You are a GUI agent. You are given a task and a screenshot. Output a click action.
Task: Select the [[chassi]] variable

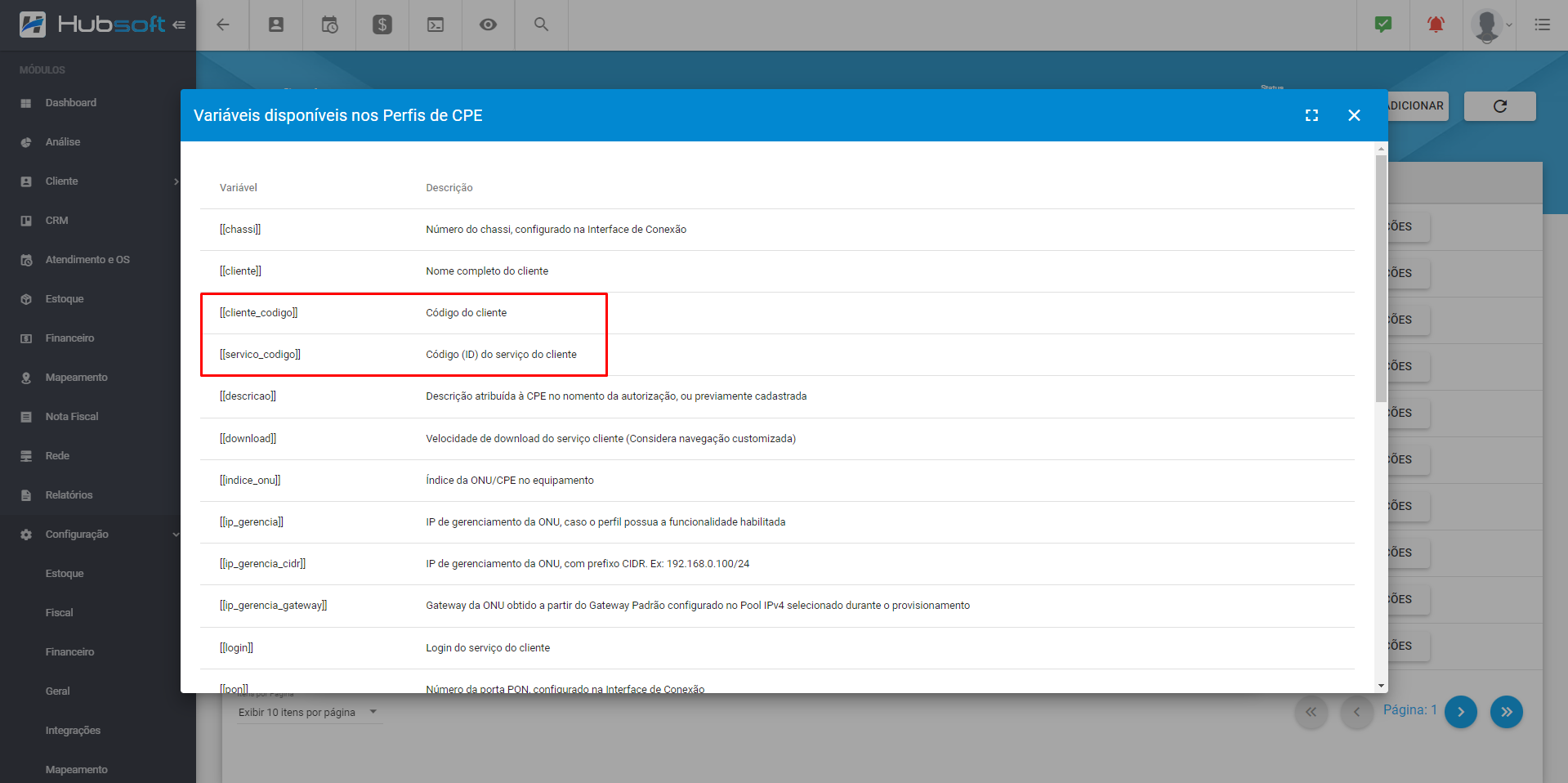pos(240,230)
